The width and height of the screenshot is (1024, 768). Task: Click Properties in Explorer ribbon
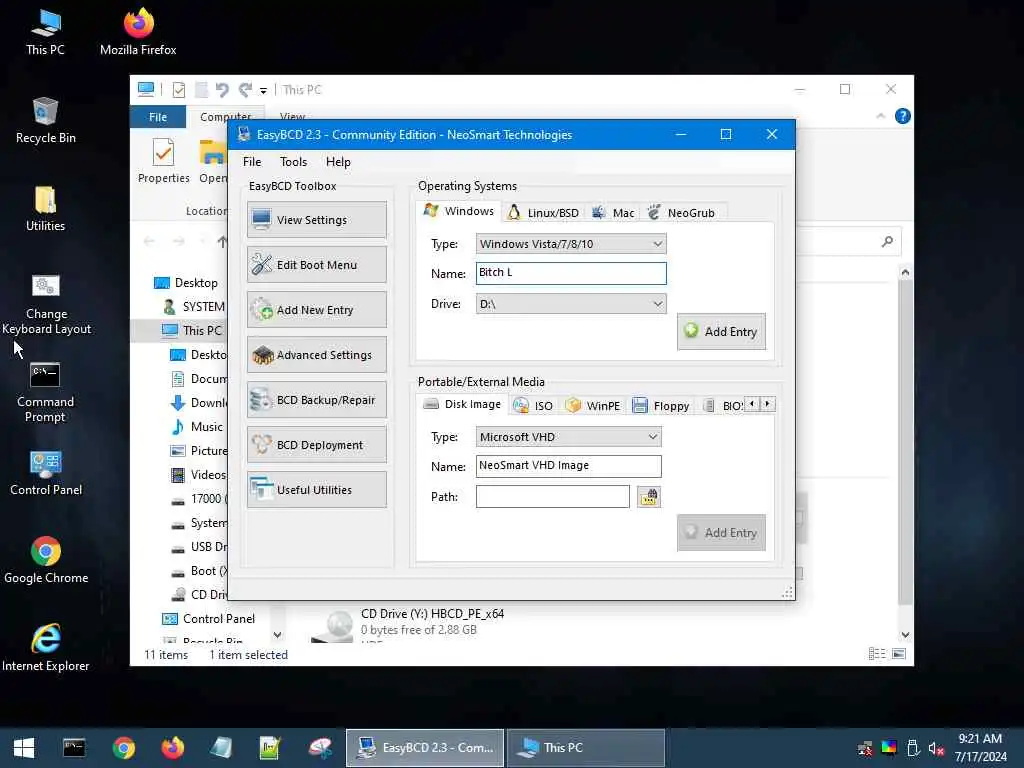coord(163,161)
